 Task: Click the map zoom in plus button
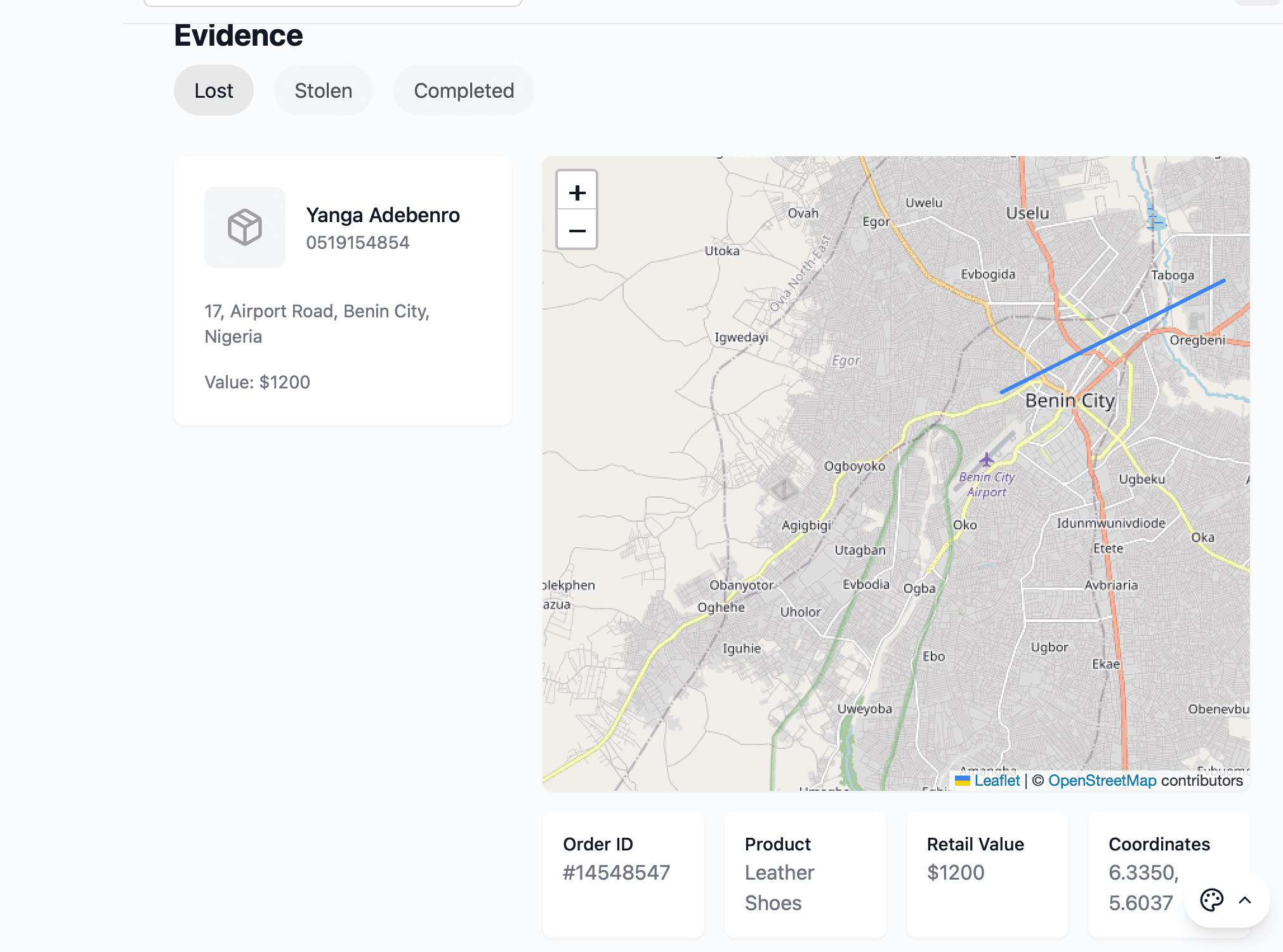576,192
